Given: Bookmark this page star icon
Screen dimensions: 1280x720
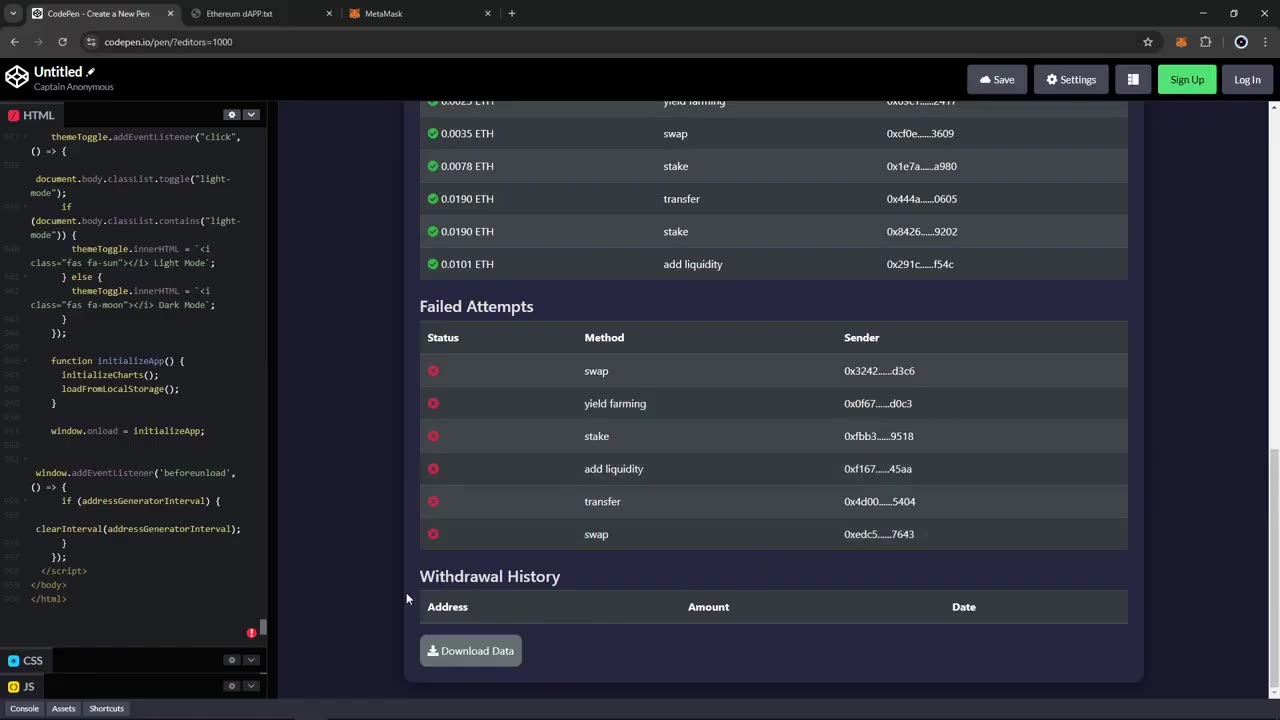Looking at the screenshot, I should (x=1148, y=42).
